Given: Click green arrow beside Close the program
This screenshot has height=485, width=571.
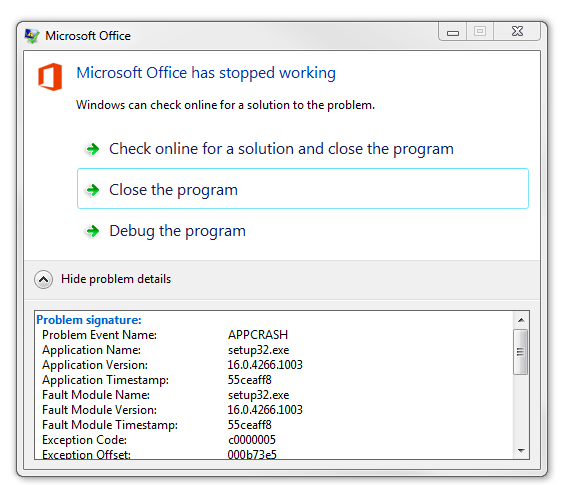Looking at the screenshot, I should click(x=92, y=190).
